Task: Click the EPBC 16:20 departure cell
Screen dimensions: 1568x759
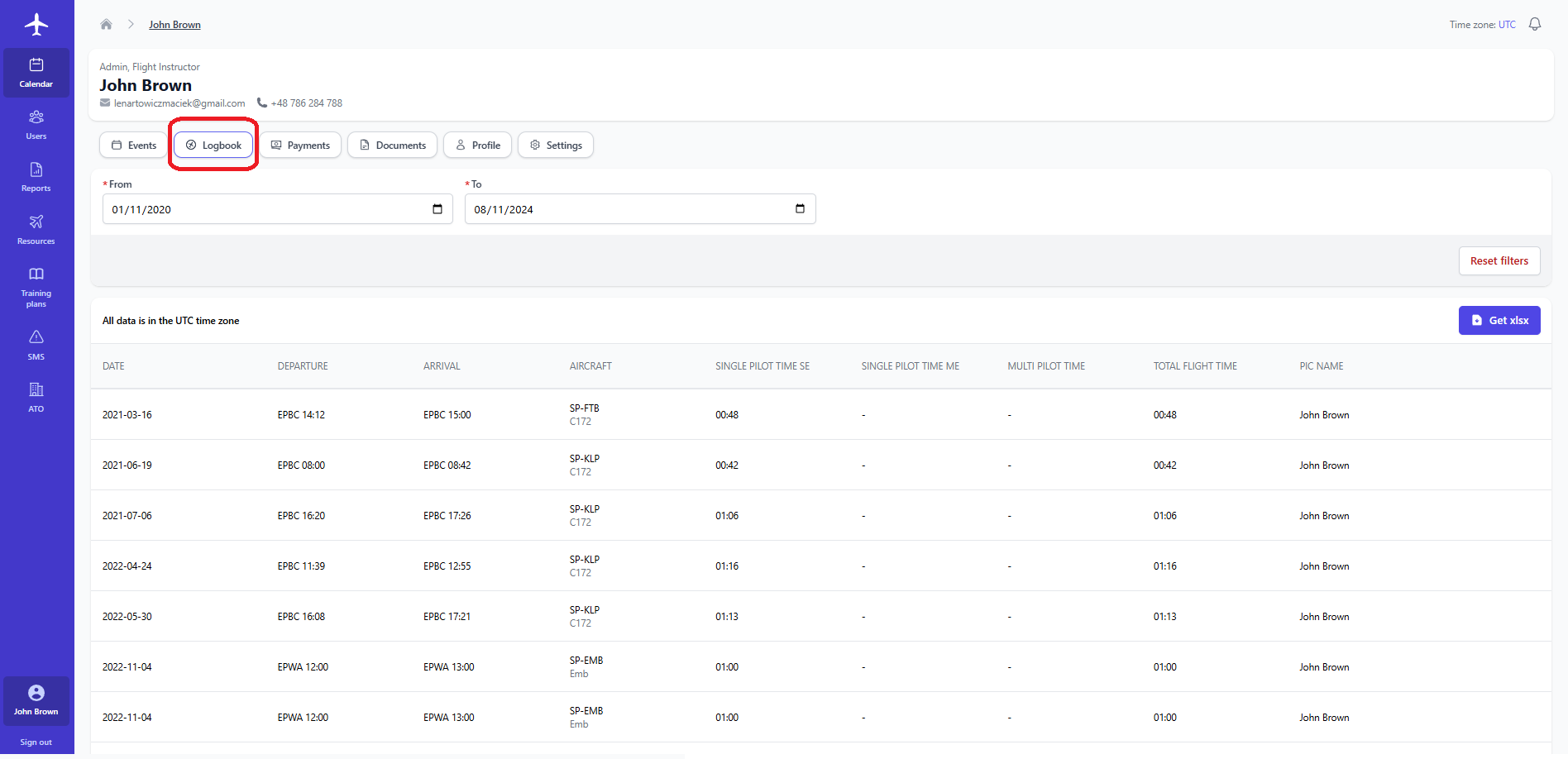Action: tap(301, 516)
